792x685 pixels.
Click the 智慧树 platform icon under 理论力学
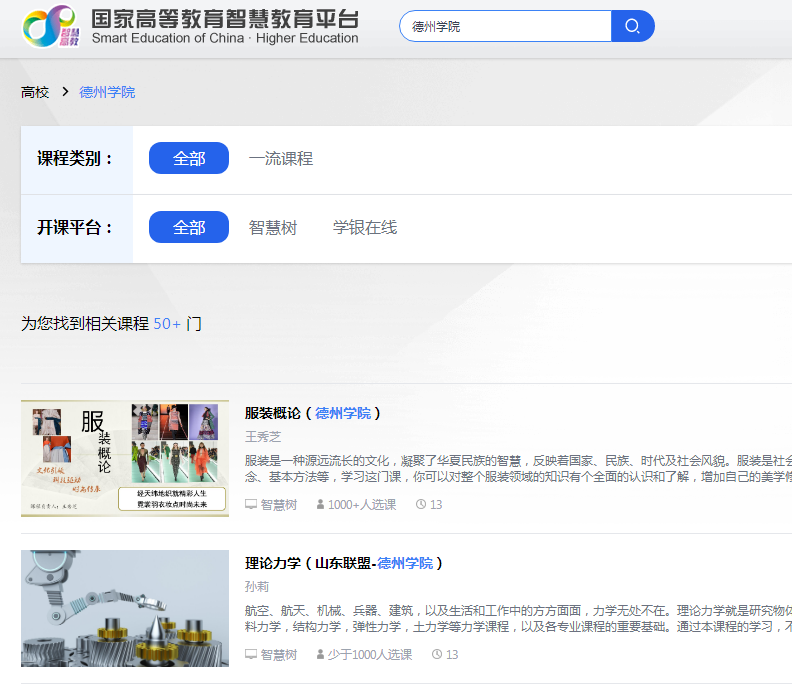pyautogui.click(x=251, y=655)
